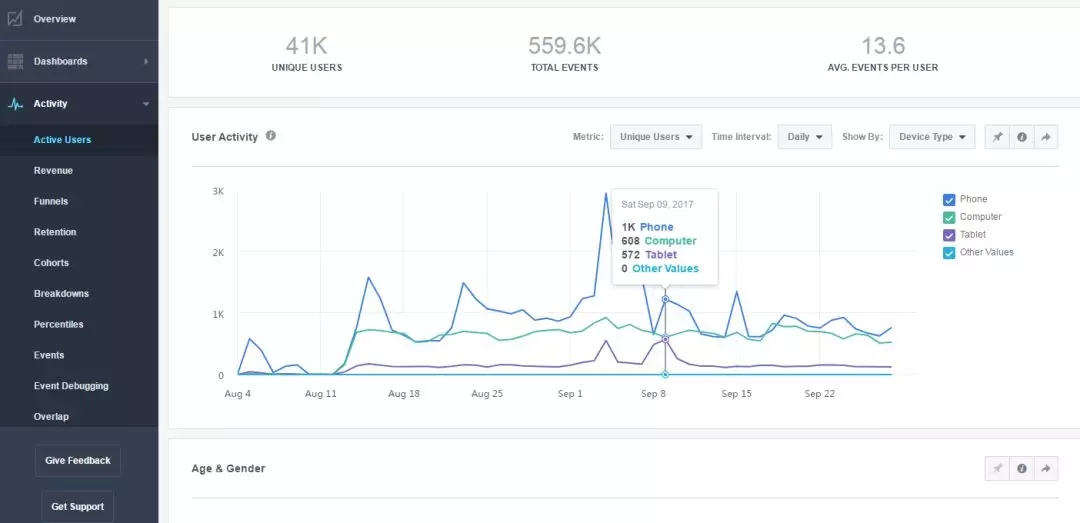Uncheck the Phone series checkbox
Image resolution: width=1080 pixels, height=523 pixels.
(x=949, y=199)
